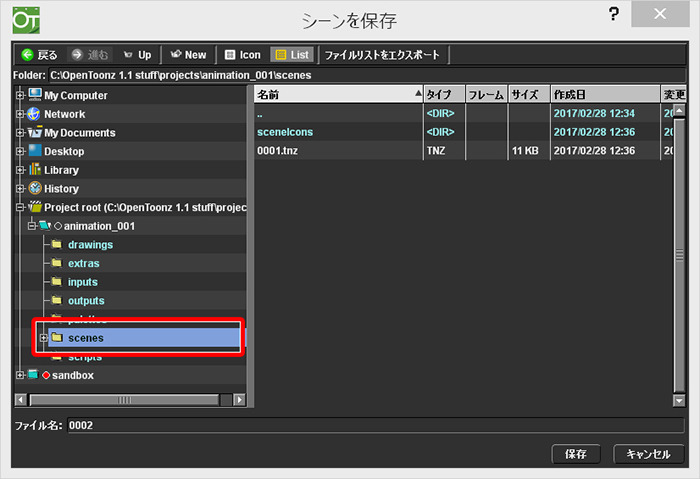
Task: Click the ファイル名 file name field
Action: click(x=375, y=425)
